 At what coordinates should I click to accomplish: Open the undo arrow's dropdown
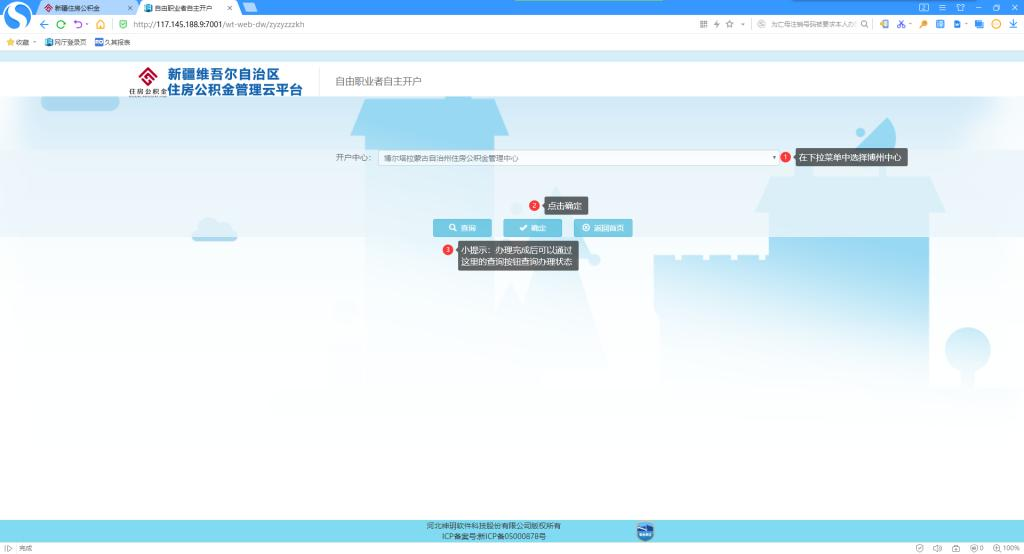click(87, 25)
